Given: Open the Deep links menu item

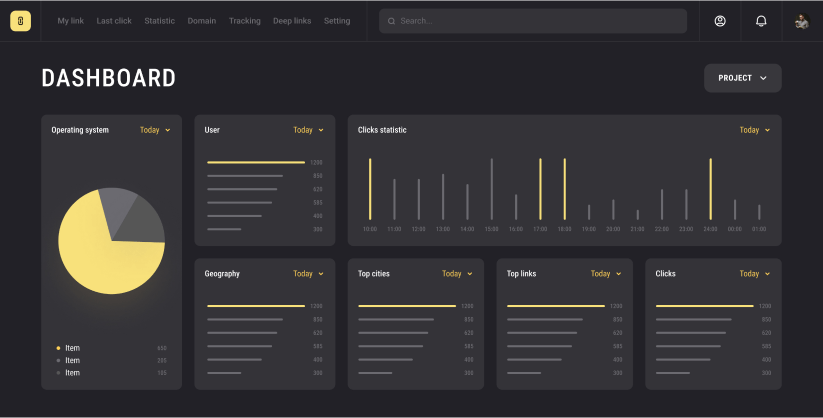Looking at the screenshot, I should 292,21.
